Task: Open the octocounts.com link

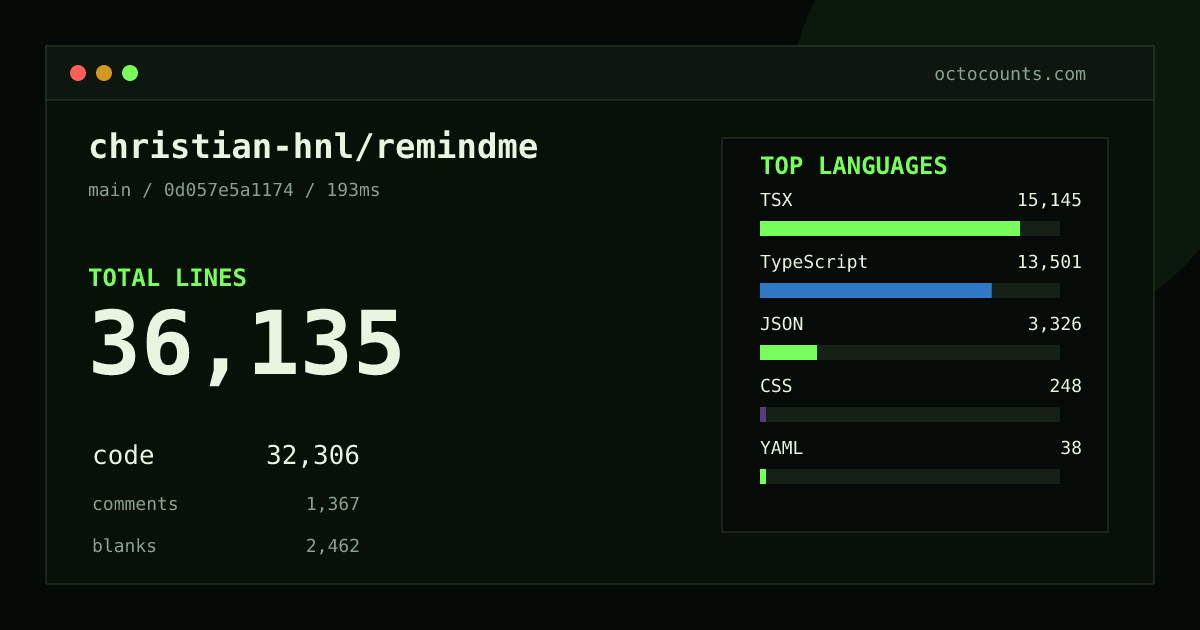Action: [x=1010, y=74]
